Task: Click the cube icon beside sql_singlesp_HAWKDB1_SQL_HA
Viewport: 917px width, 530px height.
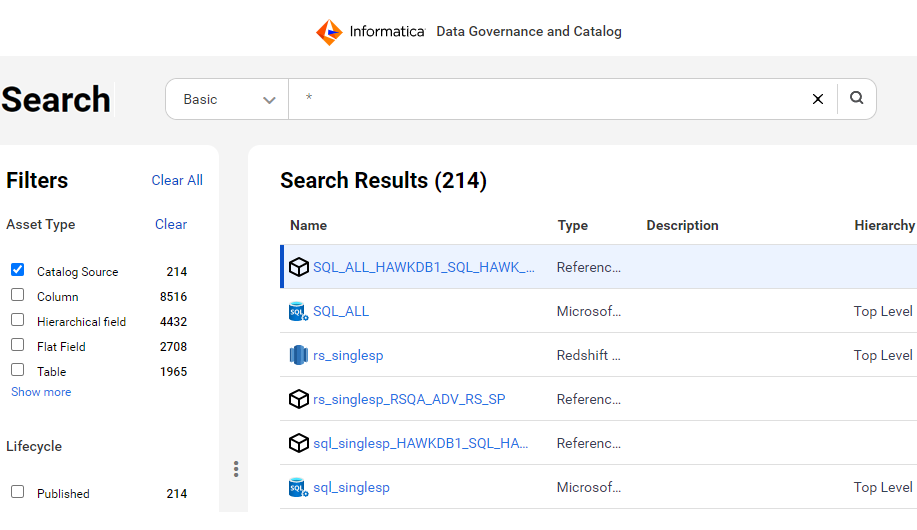Action: tap(299, 443)
